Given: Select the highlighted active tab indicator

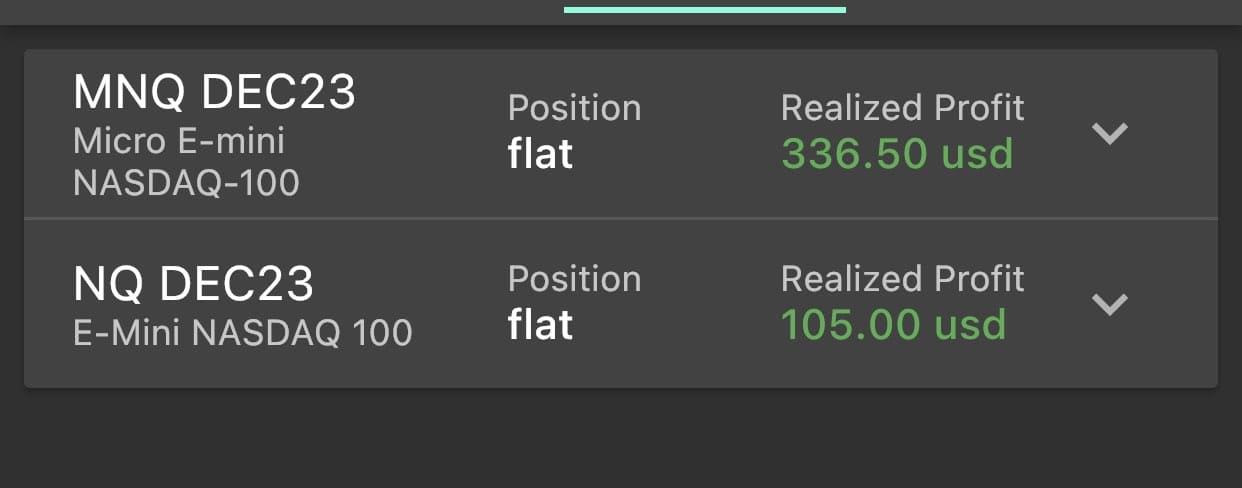Looking at the screenshot, I should (705, 10).
